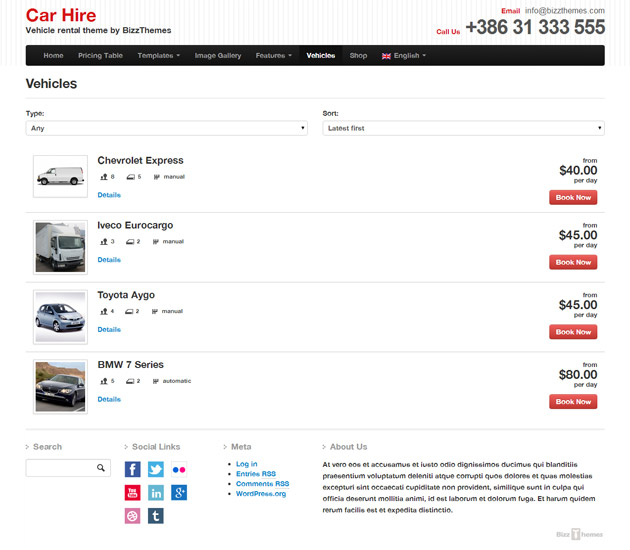View Details for Toyota Aygo

(x=109, y=329)
